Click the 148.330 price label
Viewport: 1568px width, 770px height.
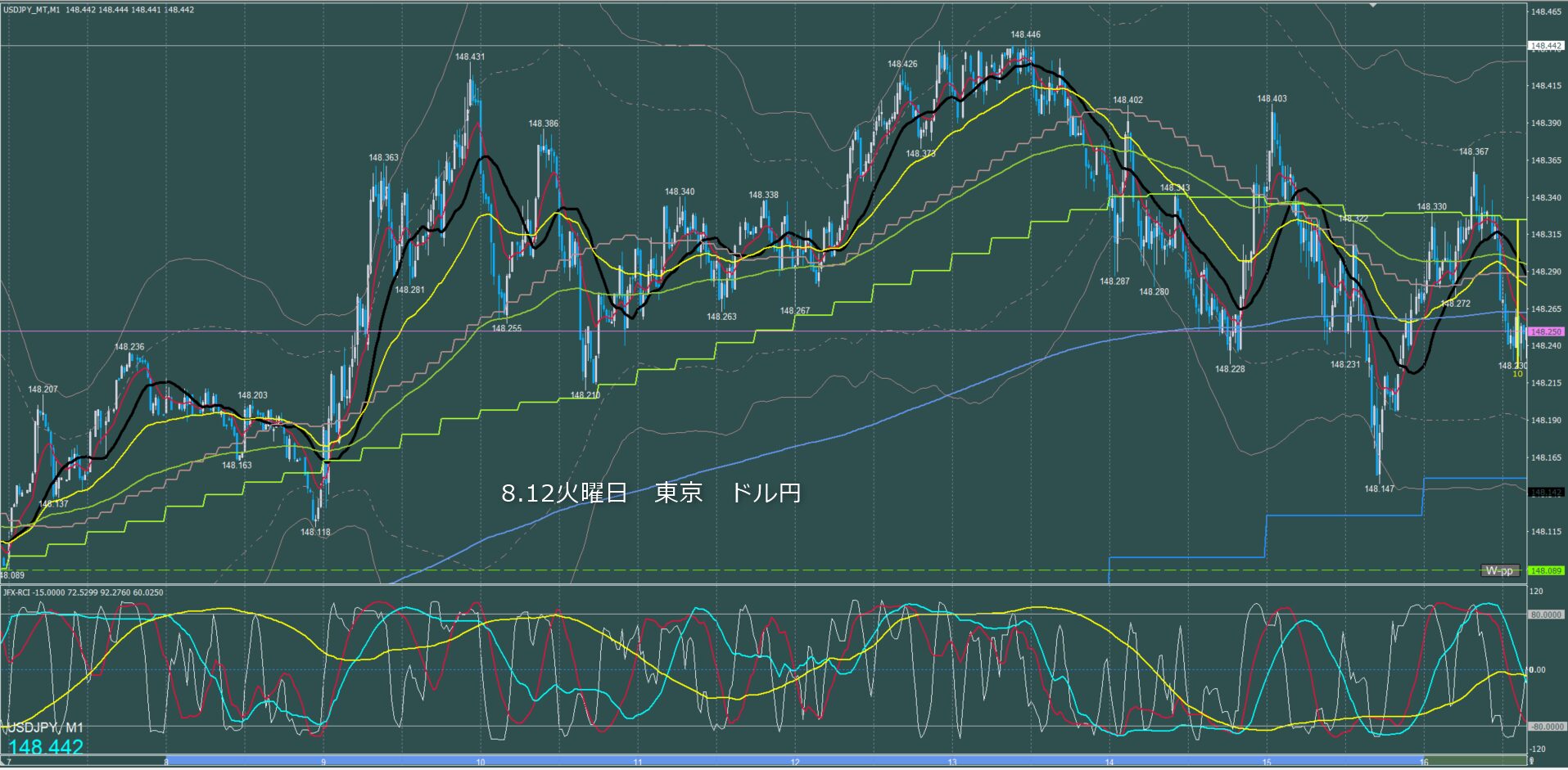point(1432,207)
